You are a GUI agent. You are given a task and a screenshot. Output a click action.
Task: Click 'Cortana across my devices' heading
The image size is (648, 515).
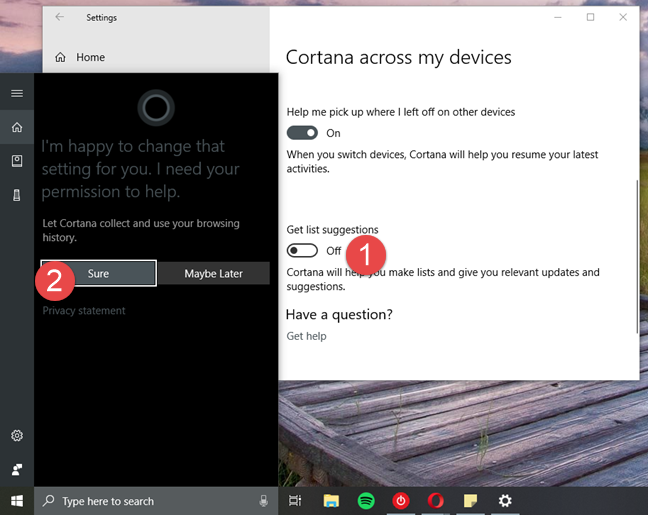tap(398, 57)
